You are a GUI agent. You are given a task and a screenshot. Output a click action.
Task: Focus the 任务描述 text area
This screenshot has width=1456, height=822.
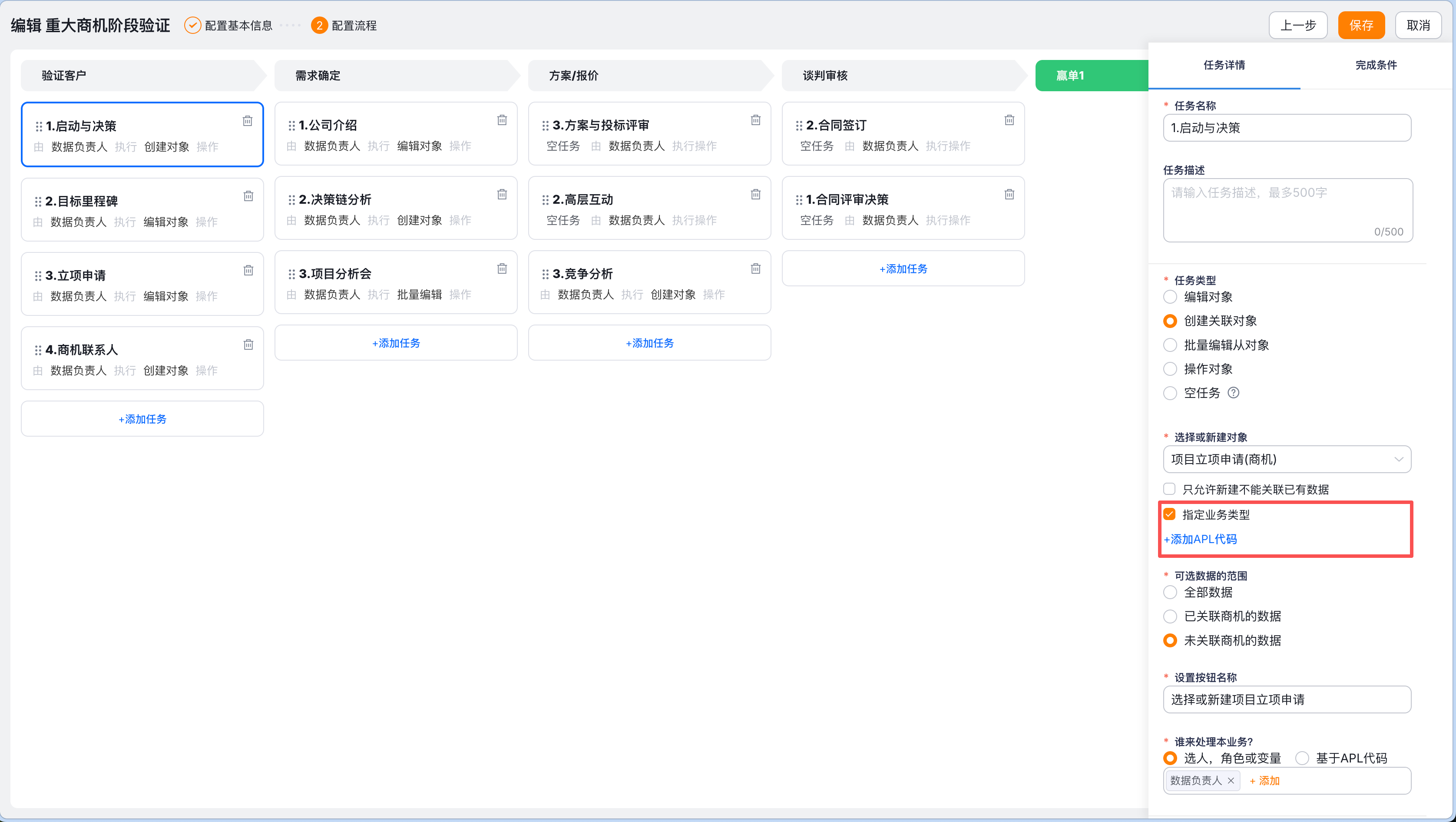[1287, 209]
